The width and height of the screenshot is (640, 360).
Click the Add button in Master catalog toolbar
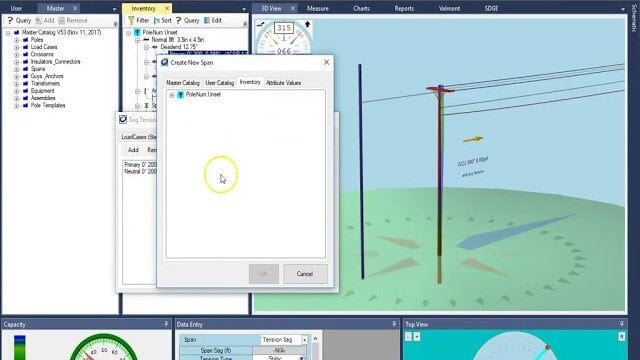44,20
